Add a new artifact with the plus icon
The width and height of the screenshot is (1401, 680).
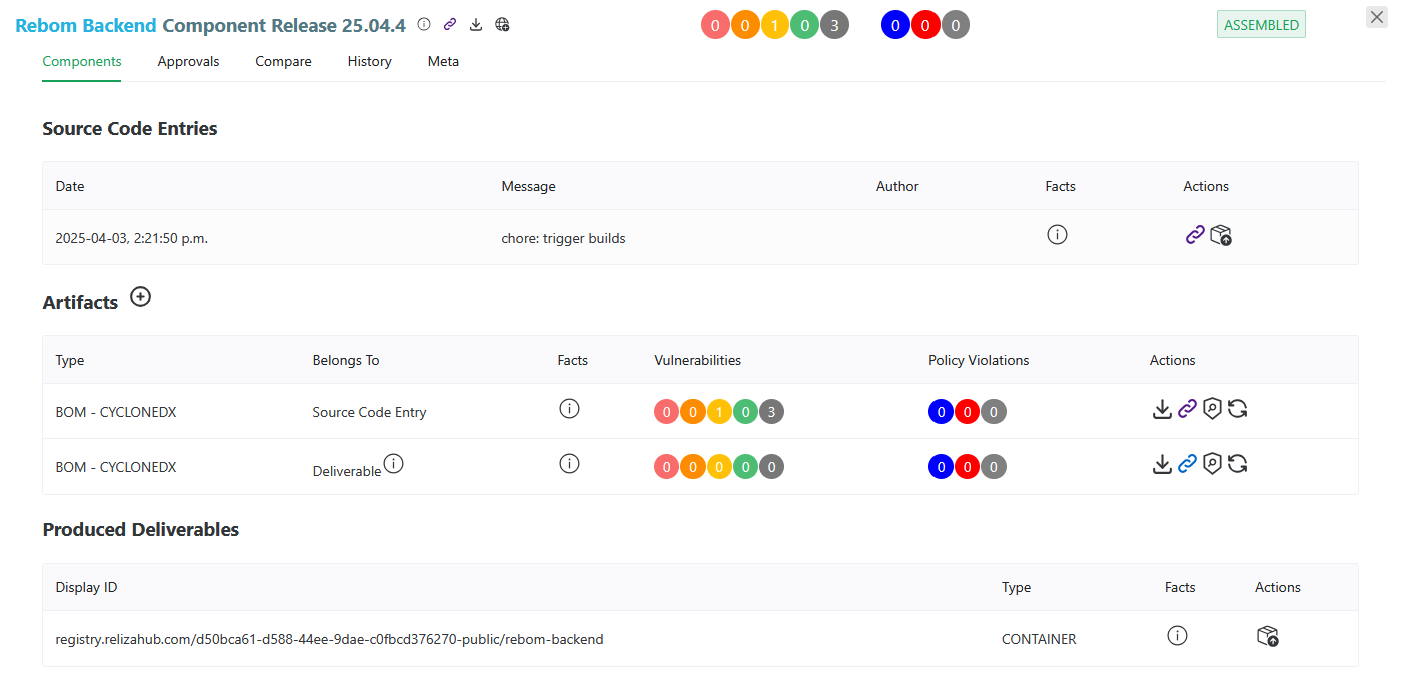(141, 297)
